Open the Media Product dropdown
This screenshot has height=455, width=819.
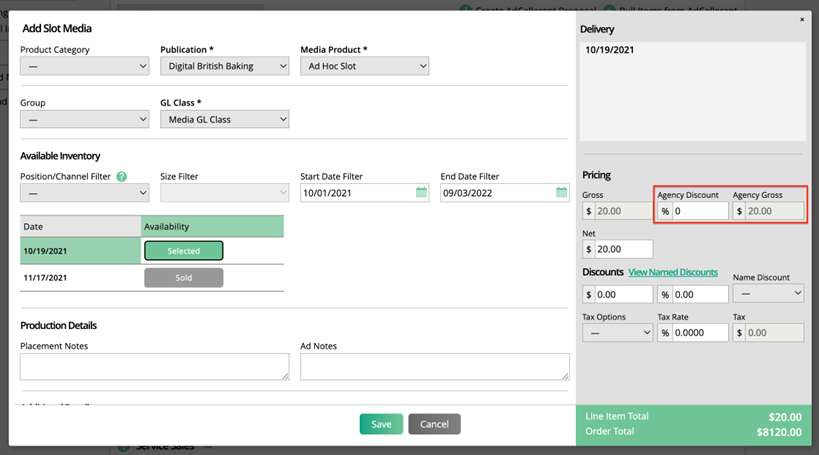365,67
